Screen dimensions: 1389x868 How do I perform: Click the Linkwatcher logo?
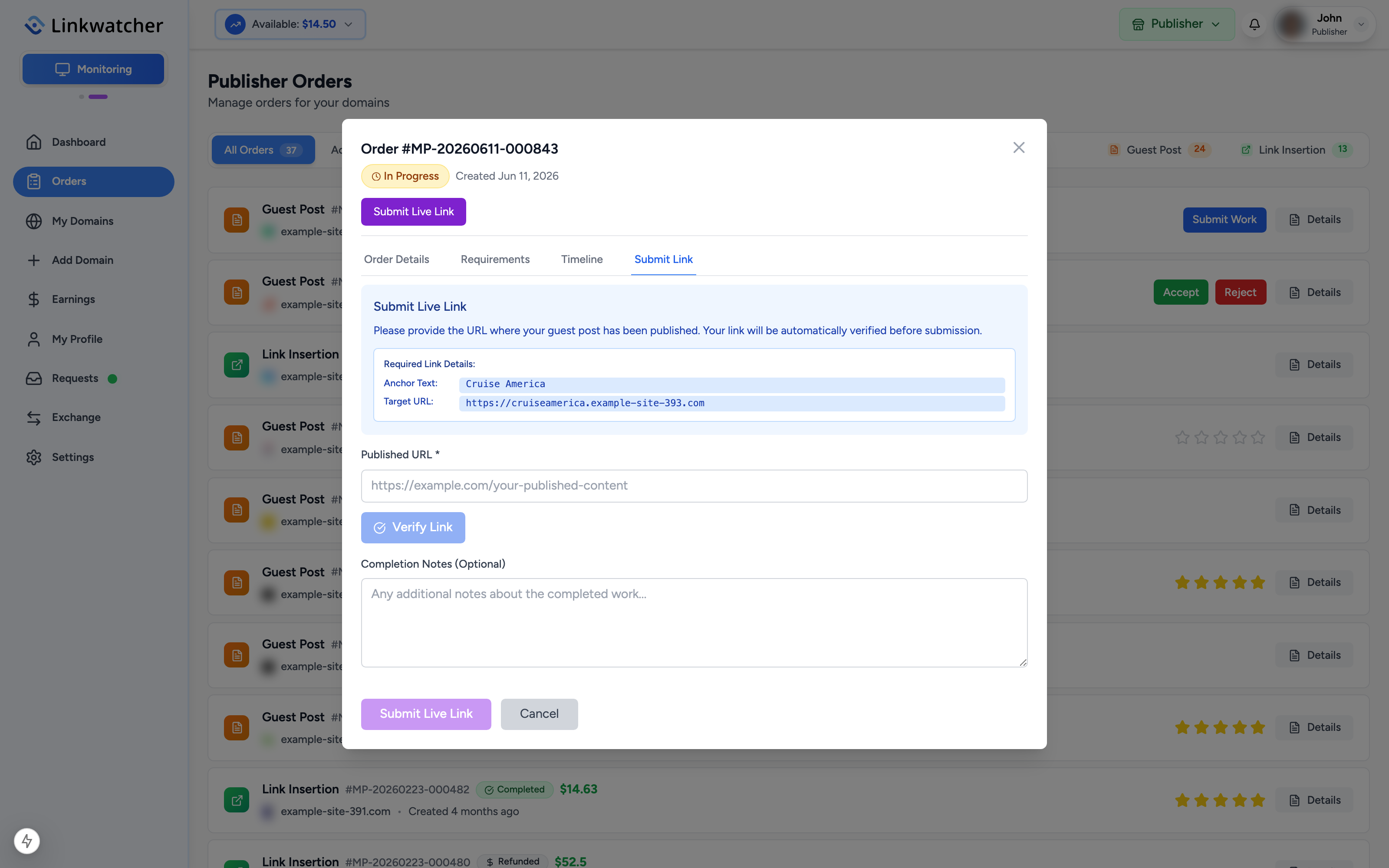(94, 25)
